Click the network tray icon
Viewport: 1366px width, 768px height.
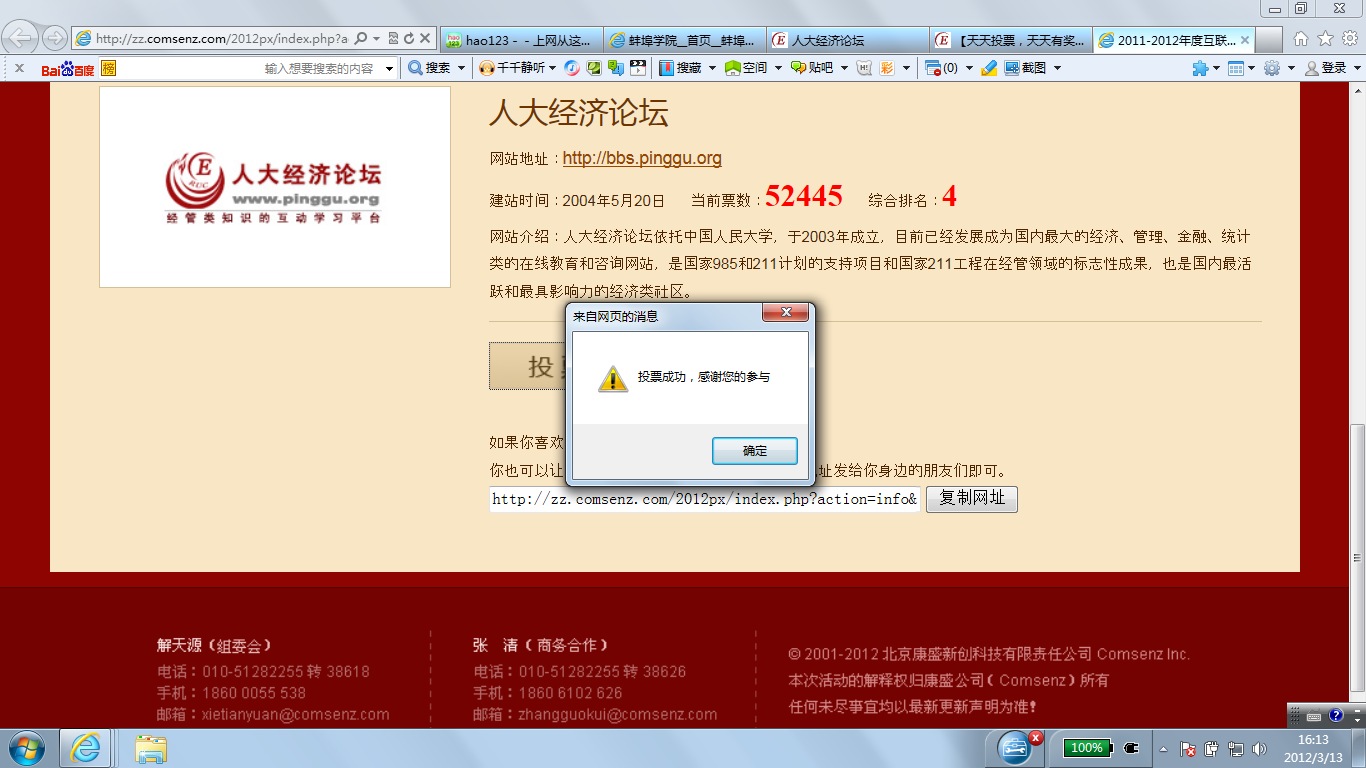(1235, 748)
